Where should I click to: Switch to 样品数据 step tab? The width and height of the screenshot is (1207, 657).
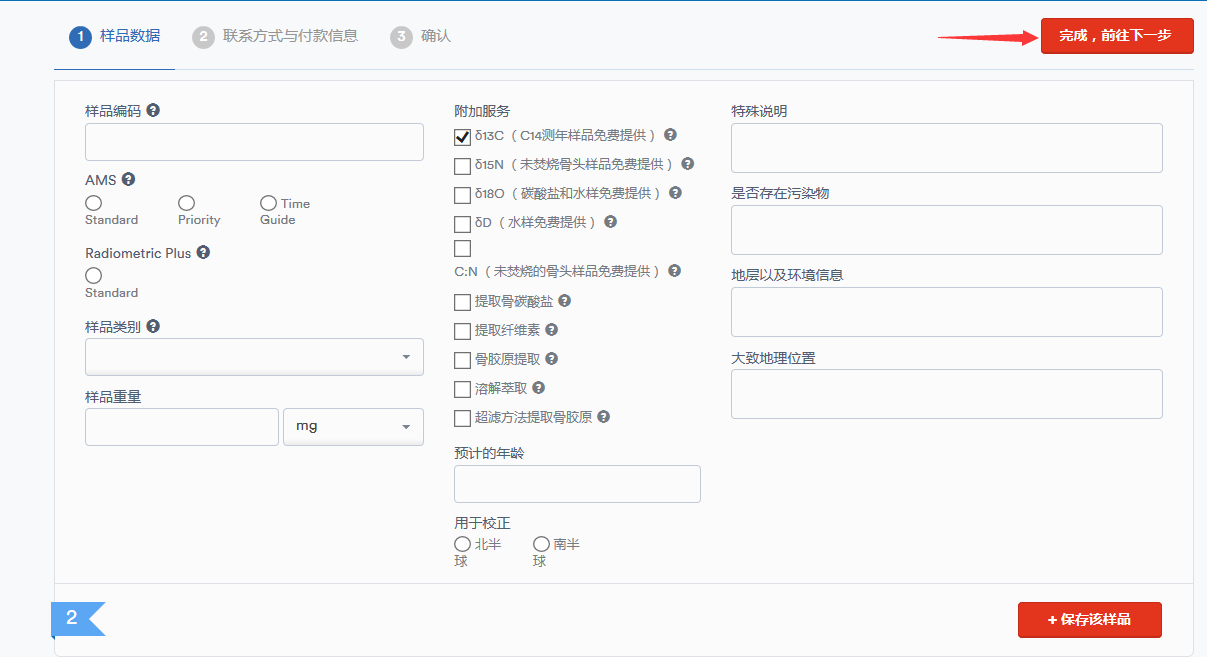click(114, 36)
